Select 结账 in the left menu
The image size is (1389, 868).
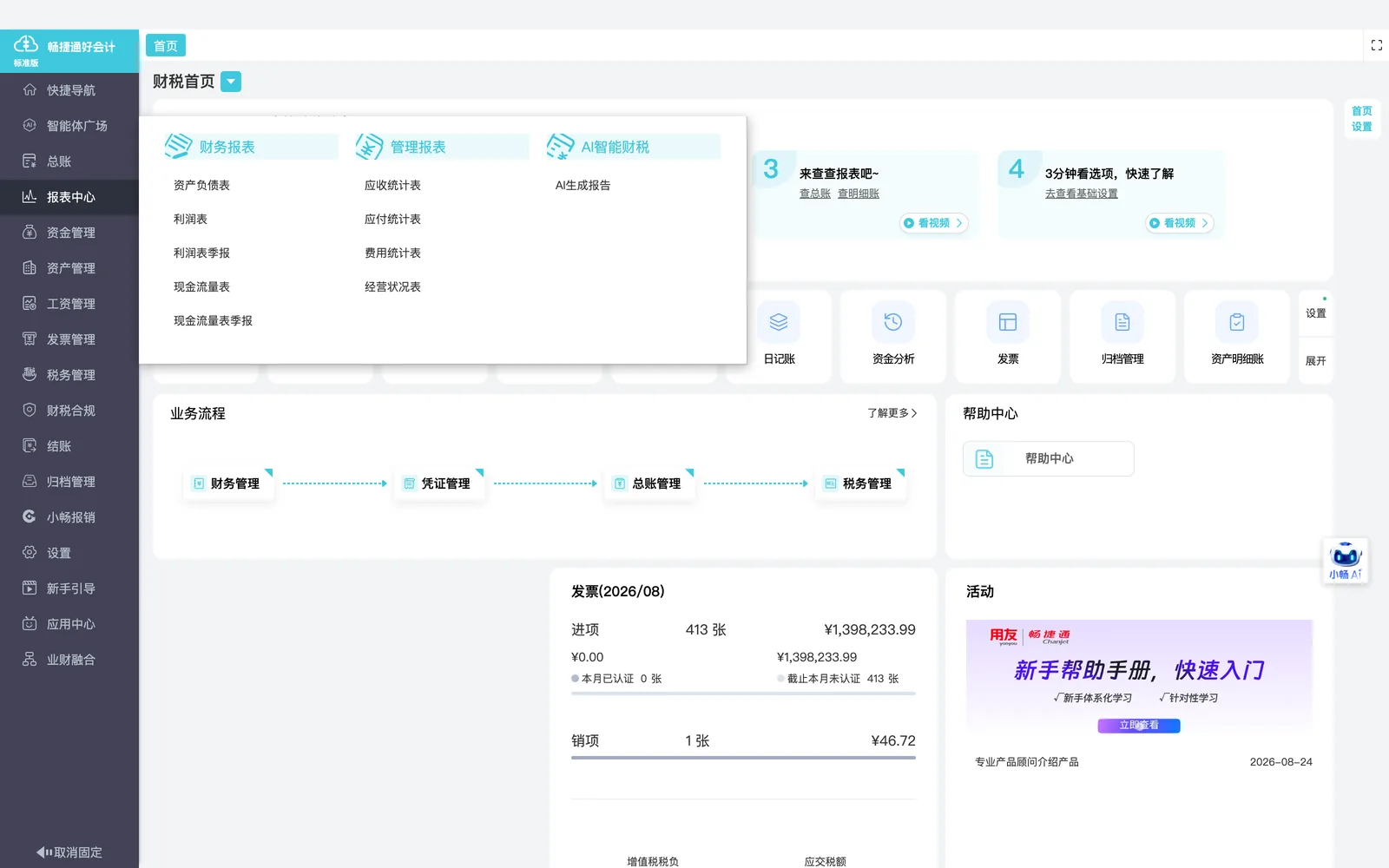(69, 446)
